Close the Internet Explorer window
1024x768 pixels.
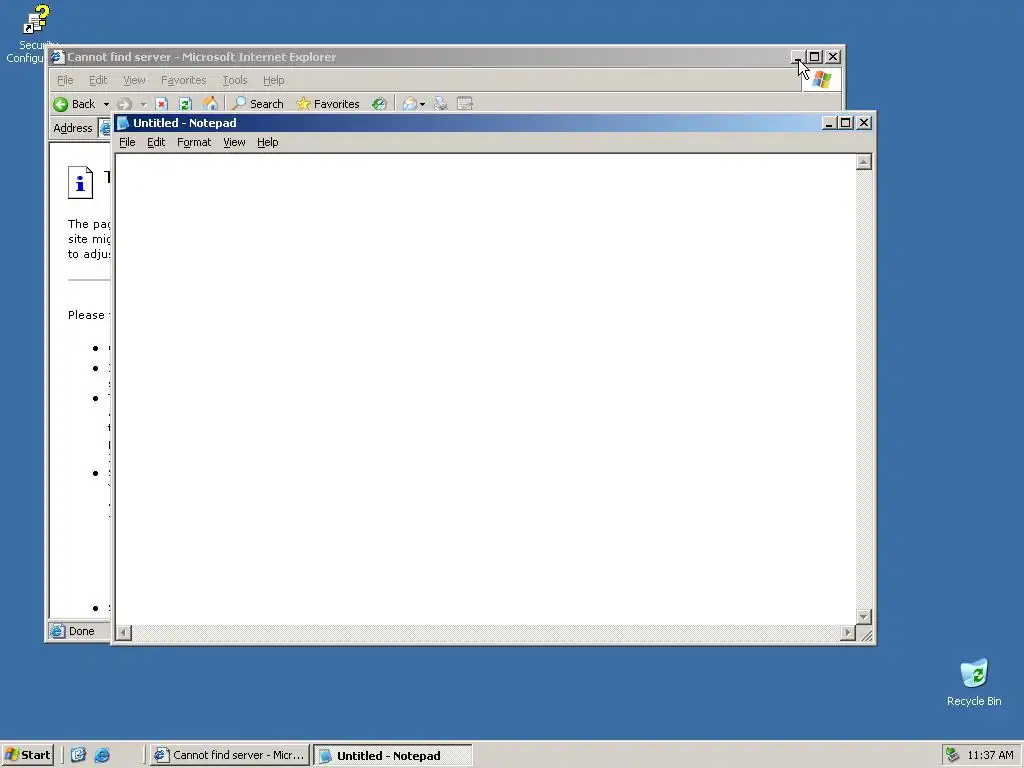(x=833, y=57)
